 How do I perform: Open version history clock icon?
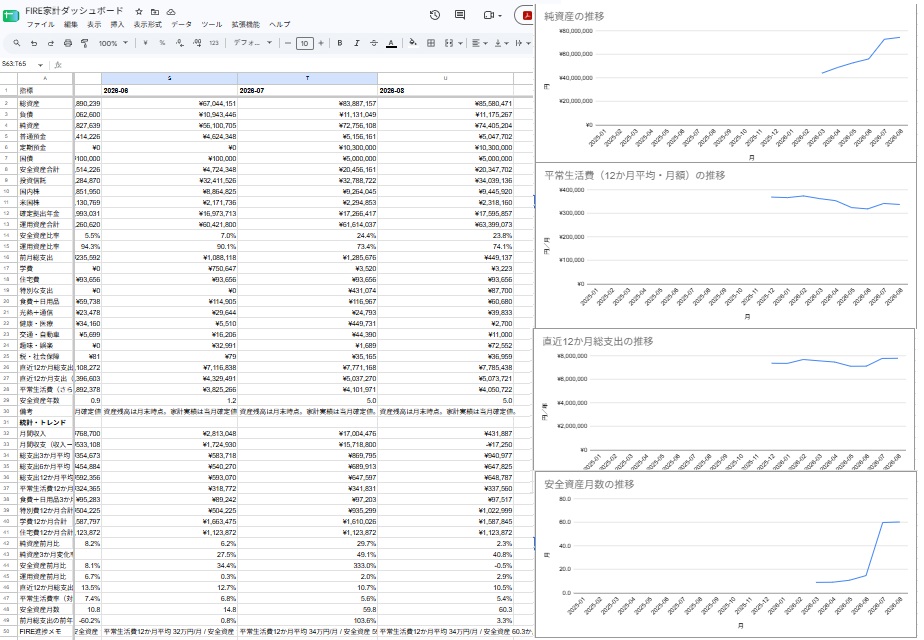pos(435,15)
